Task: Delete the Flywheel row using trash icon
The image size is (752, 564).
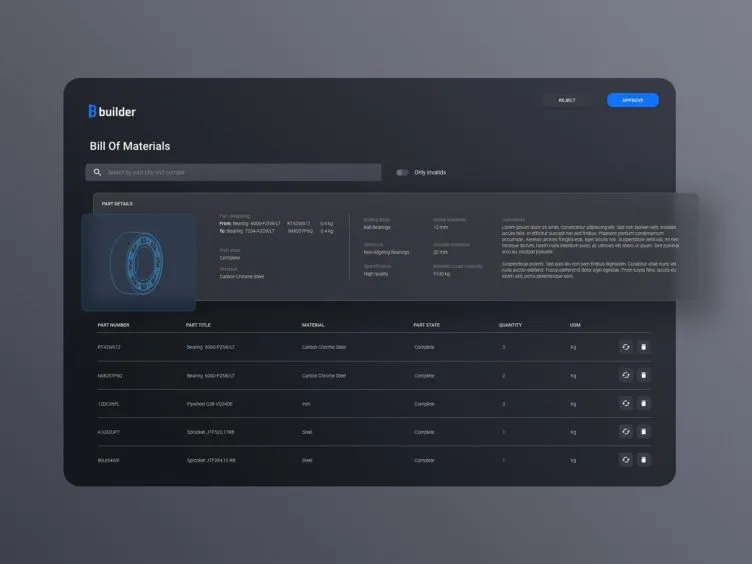Action: (644, 403)
